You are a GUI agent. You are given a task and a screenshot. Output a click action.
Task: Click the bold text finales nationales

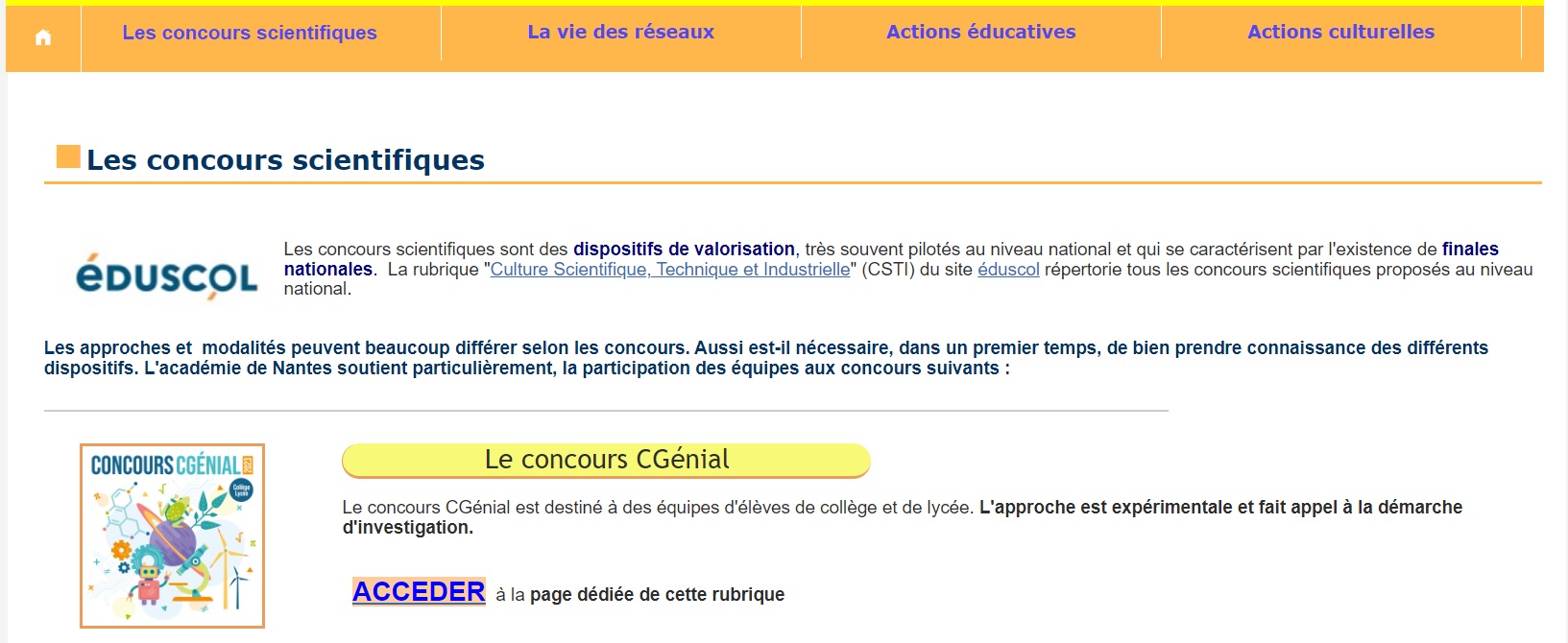tap(1469, 250)
